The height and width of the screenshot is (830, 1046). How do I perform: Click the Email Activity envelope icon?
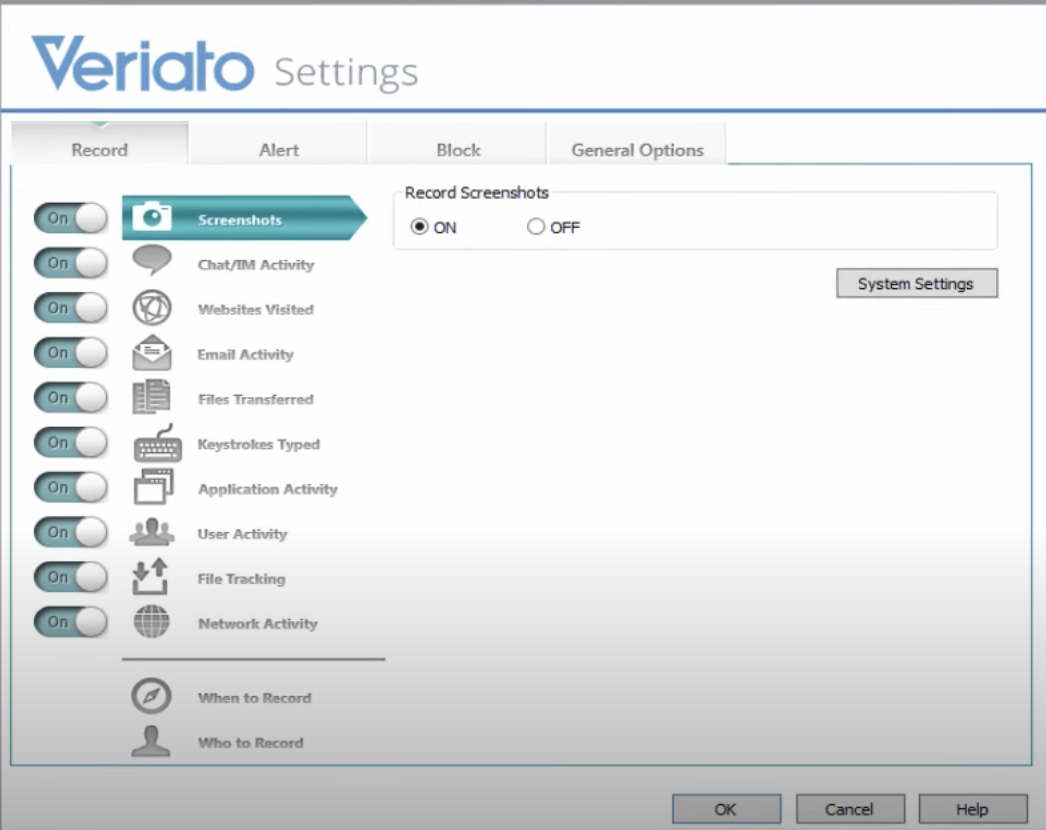click(x=152, y=352)
